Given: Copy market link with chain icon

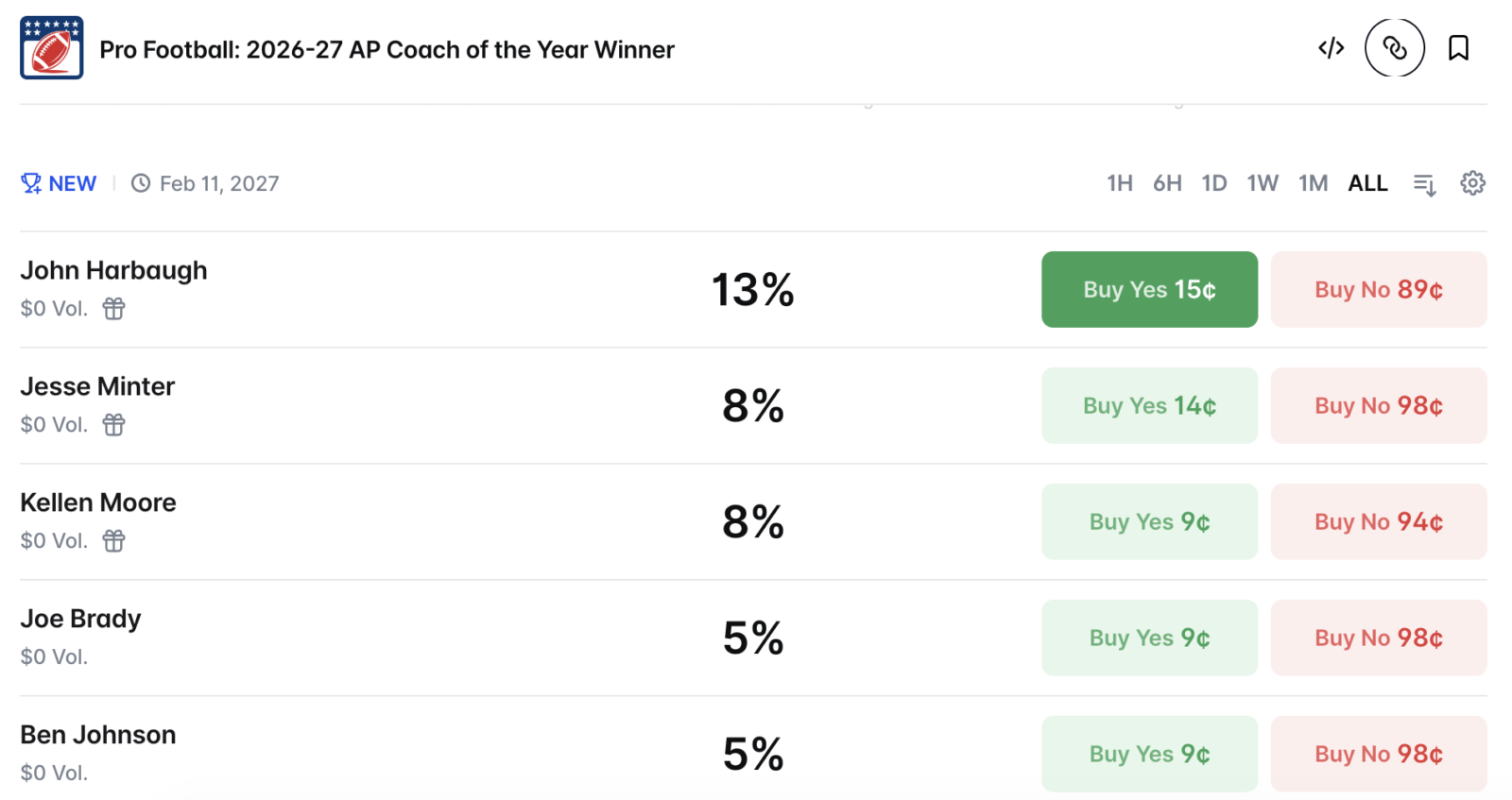Looking at the screenshot, I should [1394, 48].
